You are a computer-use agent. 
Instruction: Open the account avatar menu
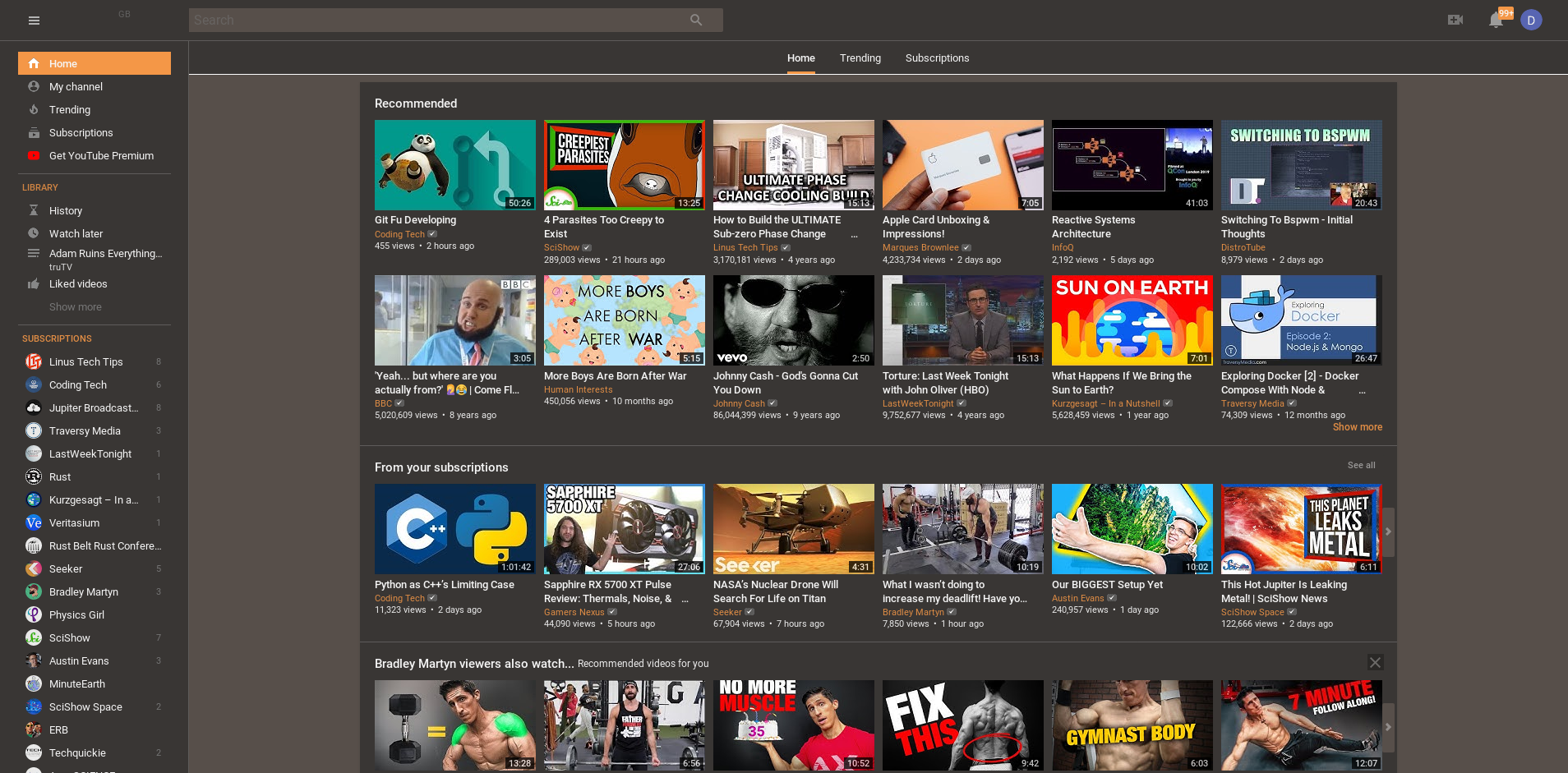1531,21
